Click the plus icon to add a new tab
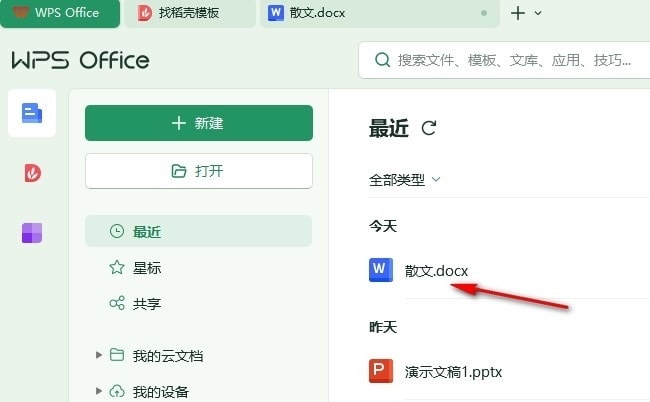The image size is (650, 402). [518, 13]
